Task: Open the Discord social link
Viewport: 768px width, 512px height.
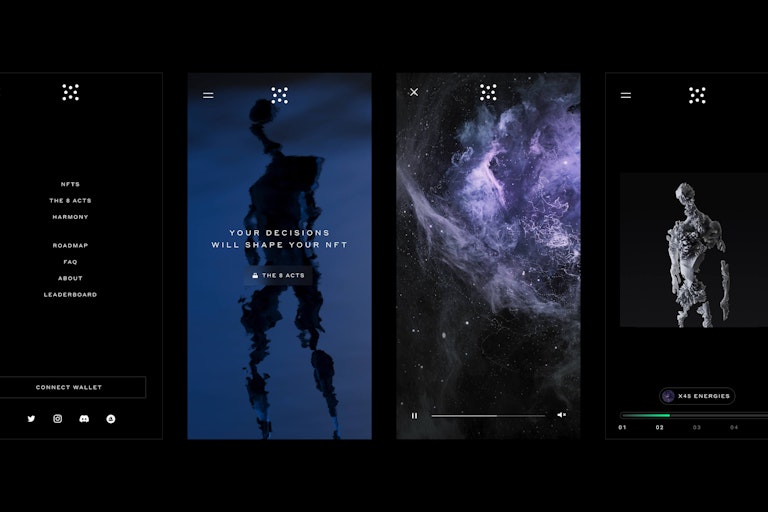Action: point(84,419)
